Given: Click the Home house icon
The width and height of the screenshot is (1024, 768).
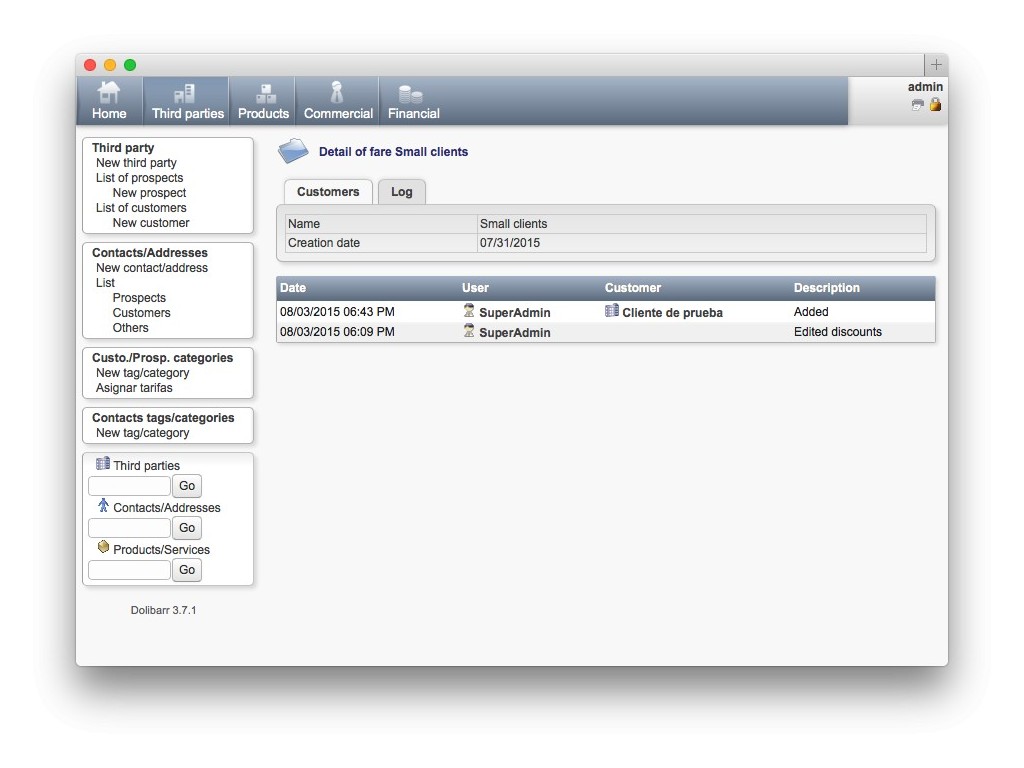Looking at the screenshot, I should pyautogui.click(x=109, y=93).
